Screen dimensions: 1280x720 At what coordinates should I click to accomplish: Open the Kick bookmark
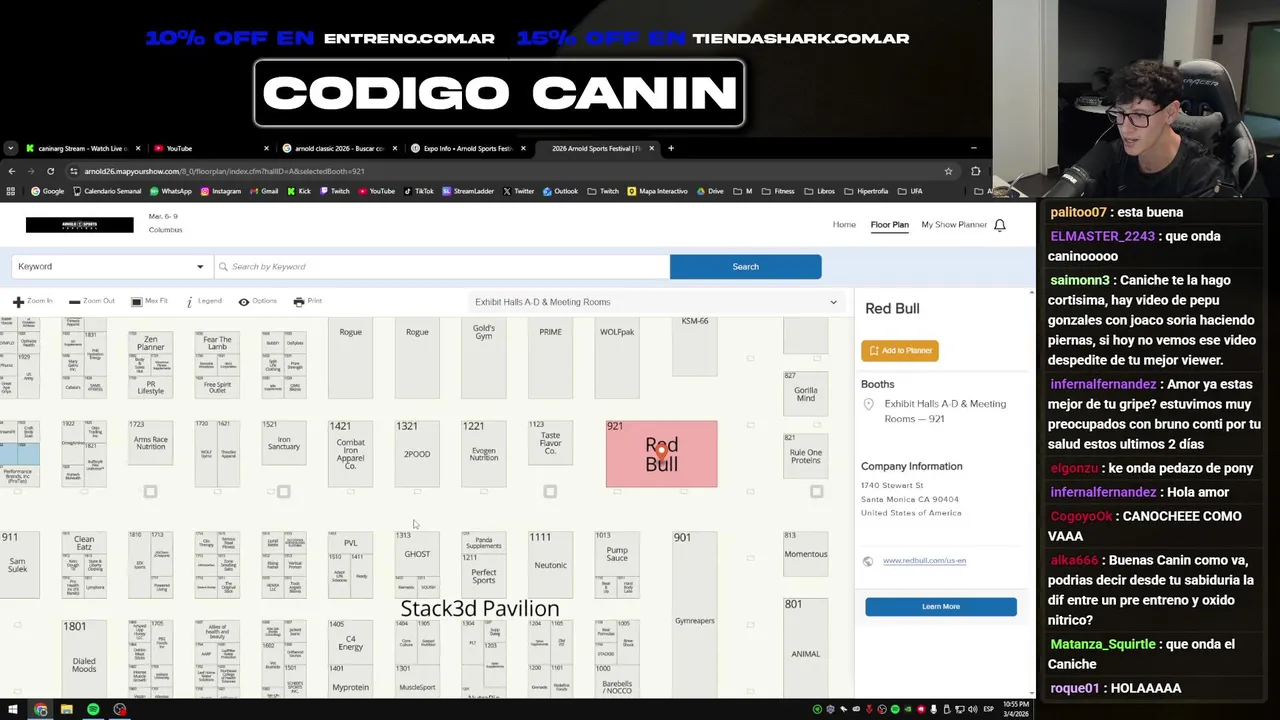[299, 191]
